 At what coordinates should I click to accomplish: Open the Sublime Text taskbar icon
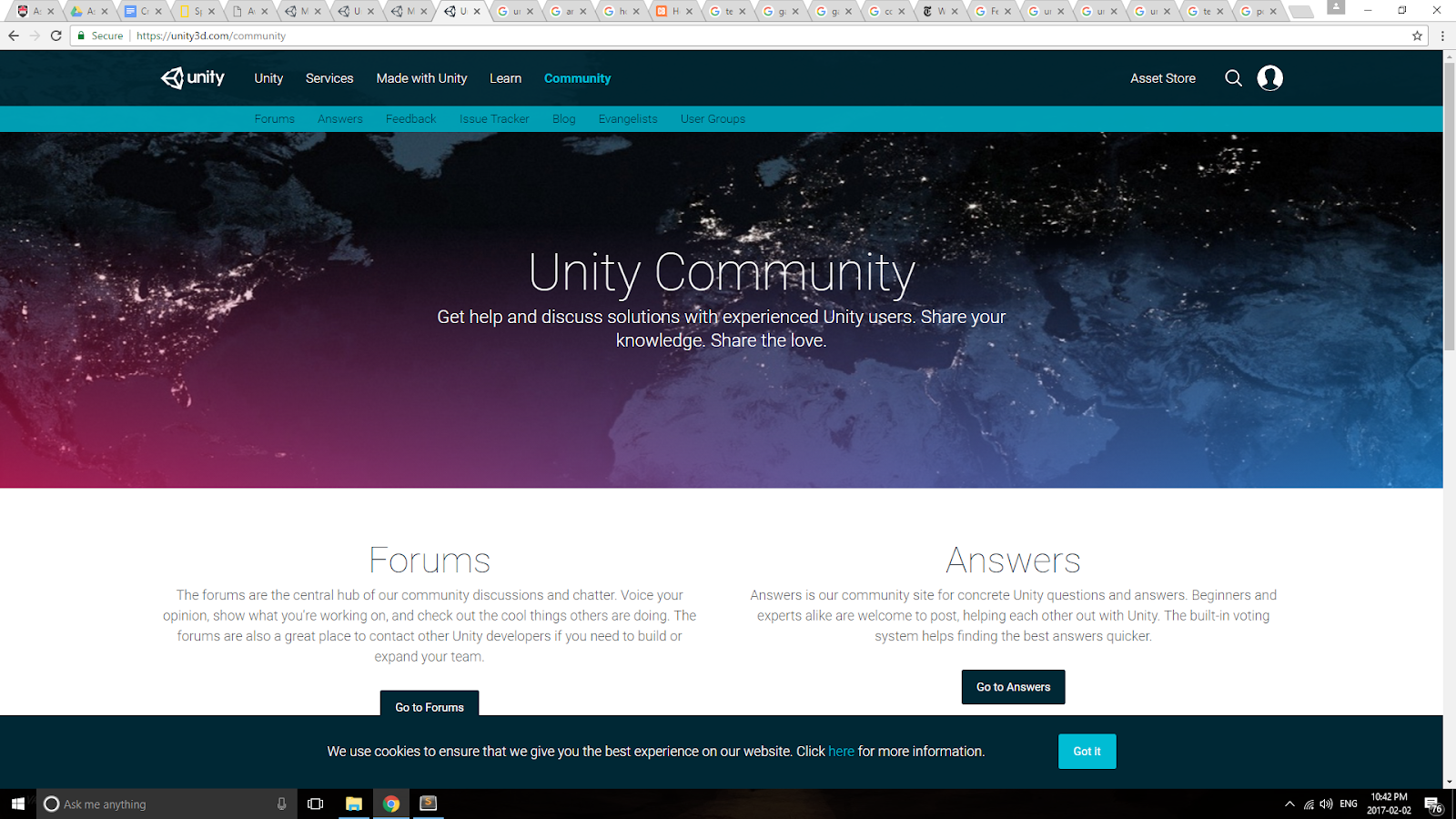pyautogui.click(x=429, y=804)
